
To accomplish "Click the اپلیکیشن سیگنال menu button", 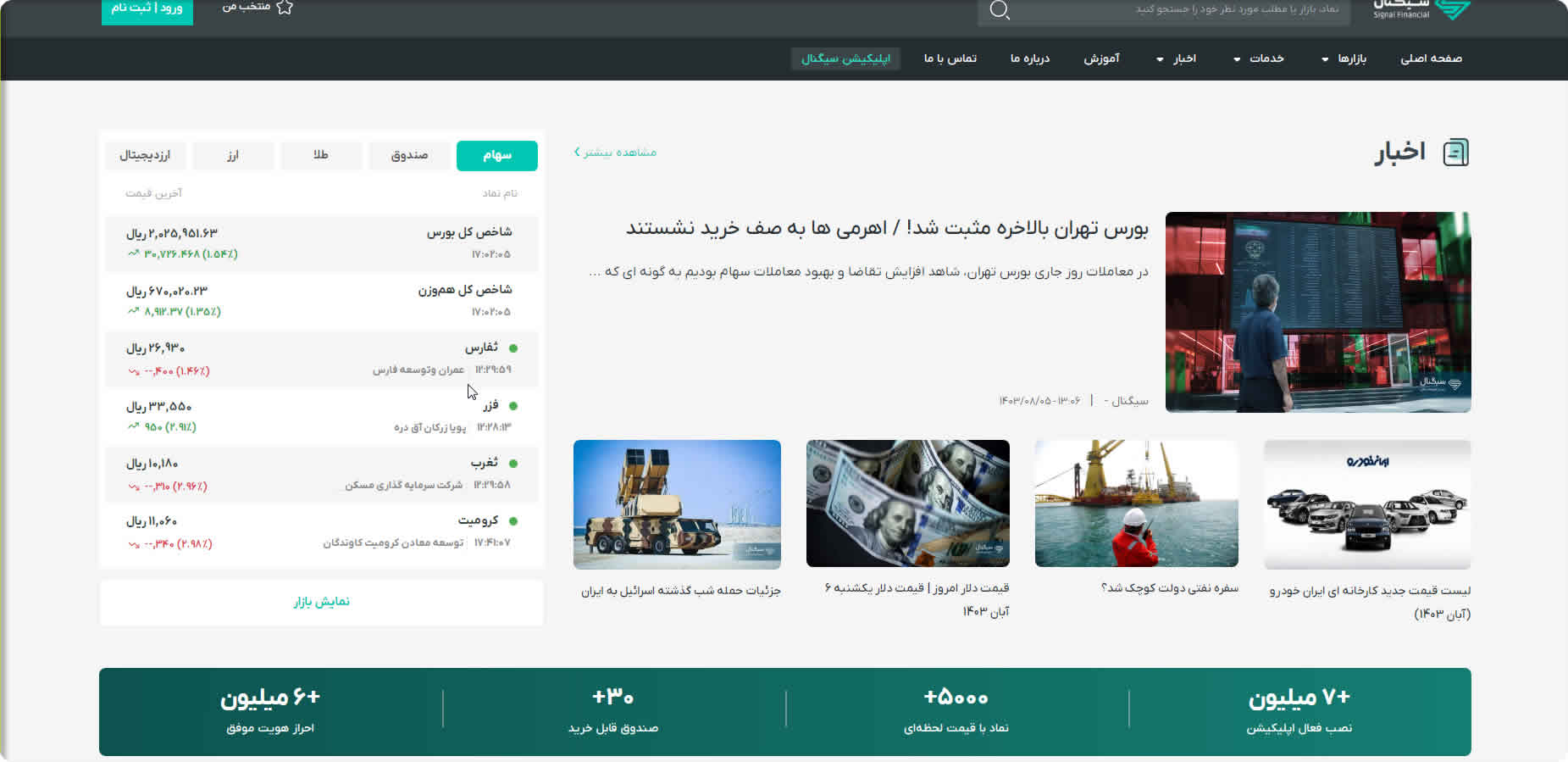I will [x=845, y=58].
